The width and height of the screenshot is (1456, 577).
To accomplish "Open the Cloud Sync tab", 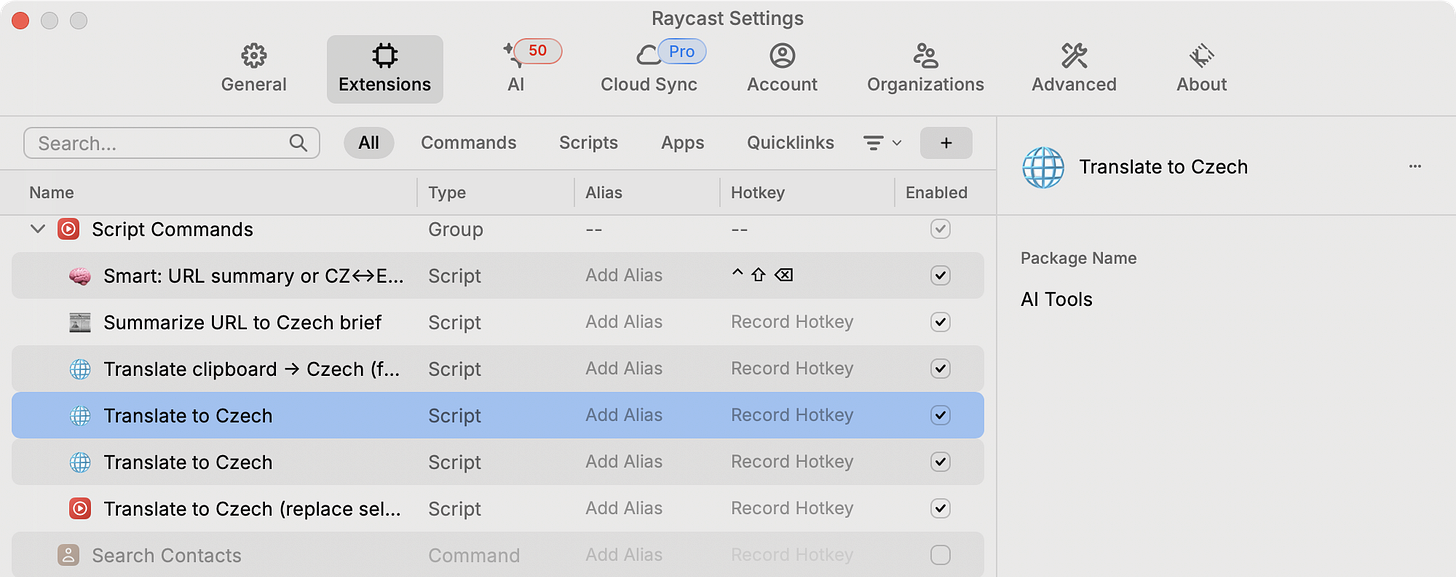I will coord(649,69).
